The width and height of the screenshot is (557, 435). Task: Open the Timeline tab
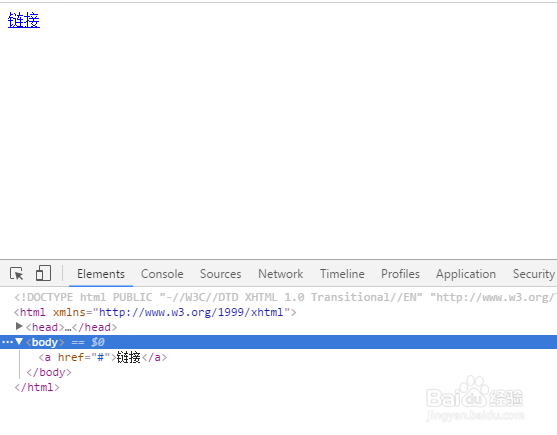pos(342,274)
